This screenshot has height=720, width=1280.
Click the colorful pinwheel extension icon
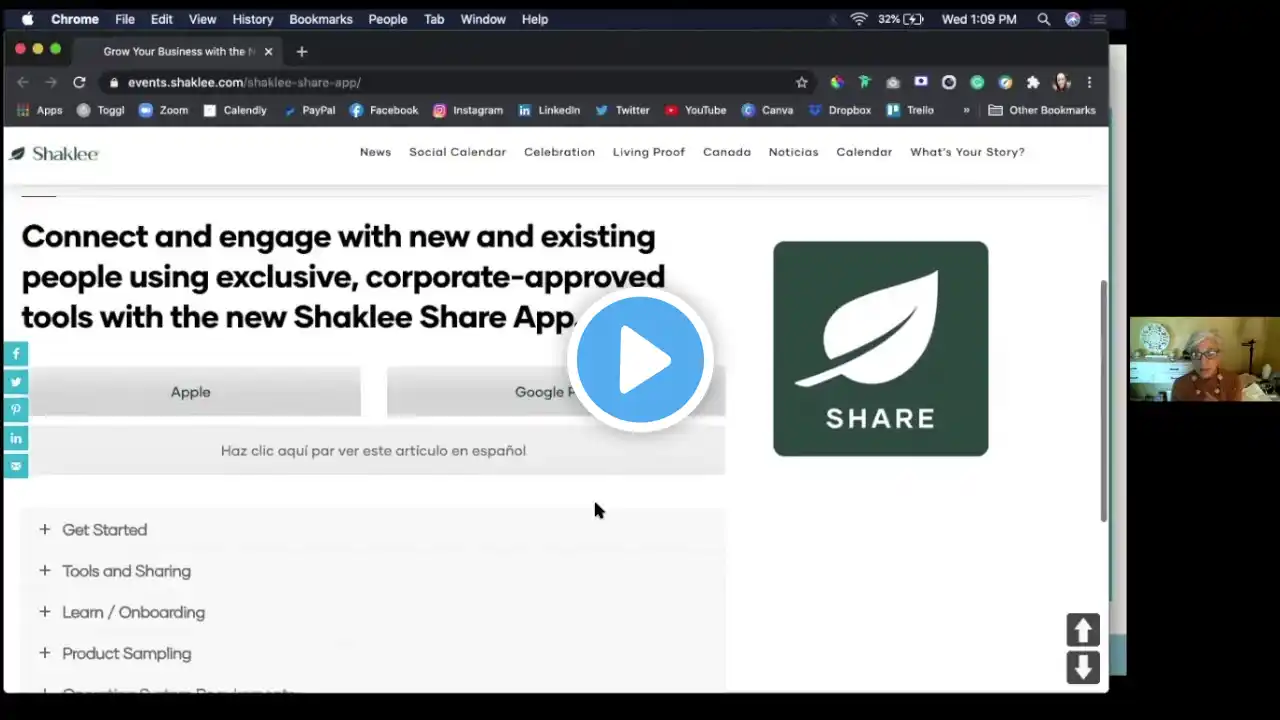[837, 82]
